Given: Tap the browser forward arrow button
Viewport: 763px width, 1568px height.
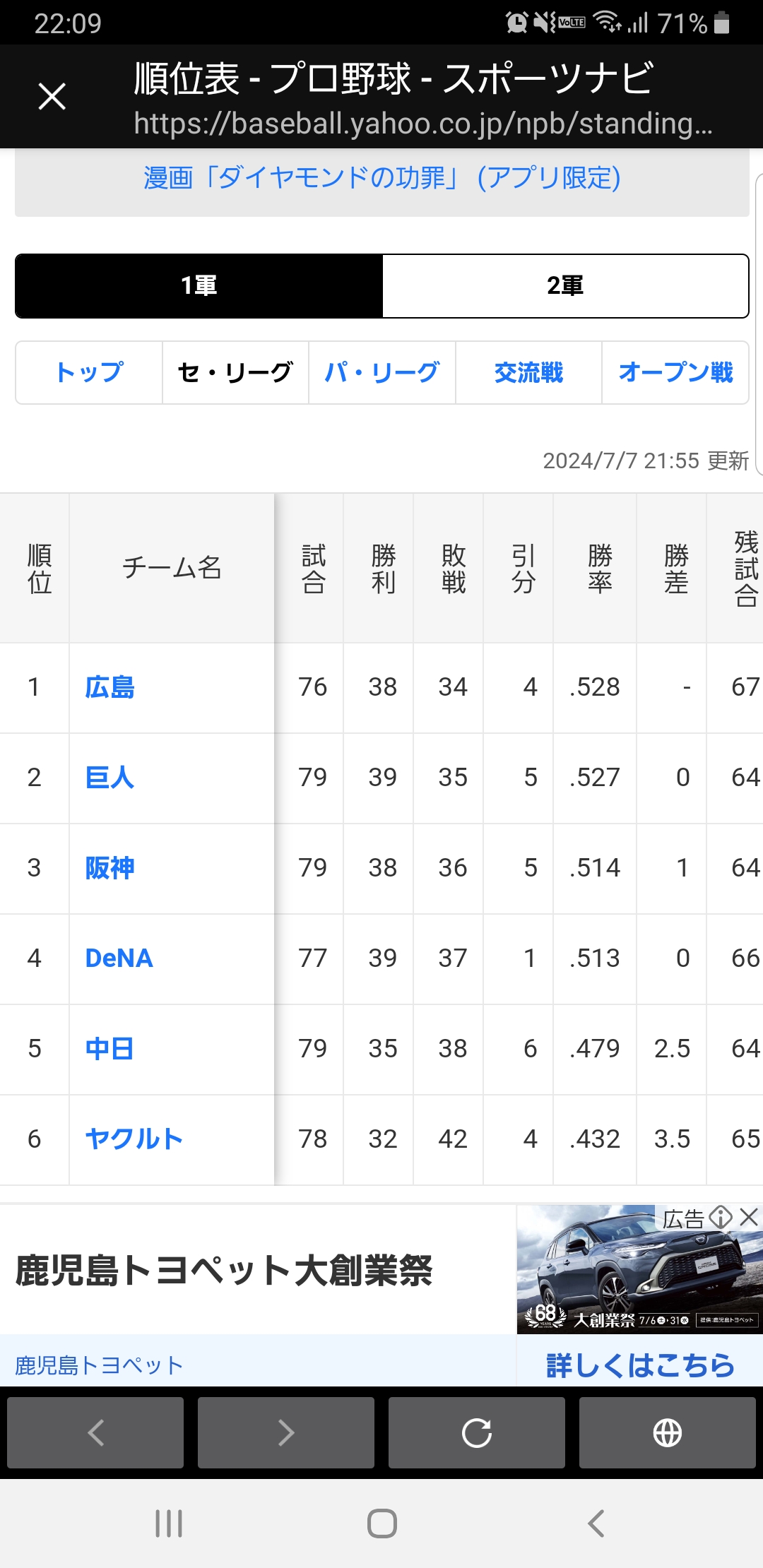Looking at the screenshot, I should tap(286, 1432).
